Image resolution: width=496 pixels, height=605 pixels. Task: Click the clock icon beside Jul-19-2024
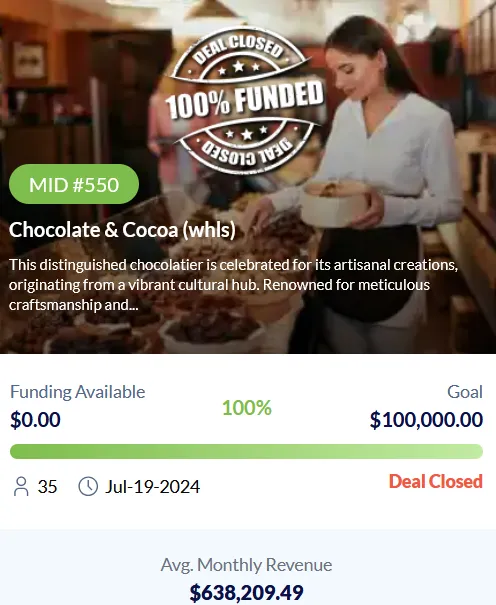tap(88, 486)
